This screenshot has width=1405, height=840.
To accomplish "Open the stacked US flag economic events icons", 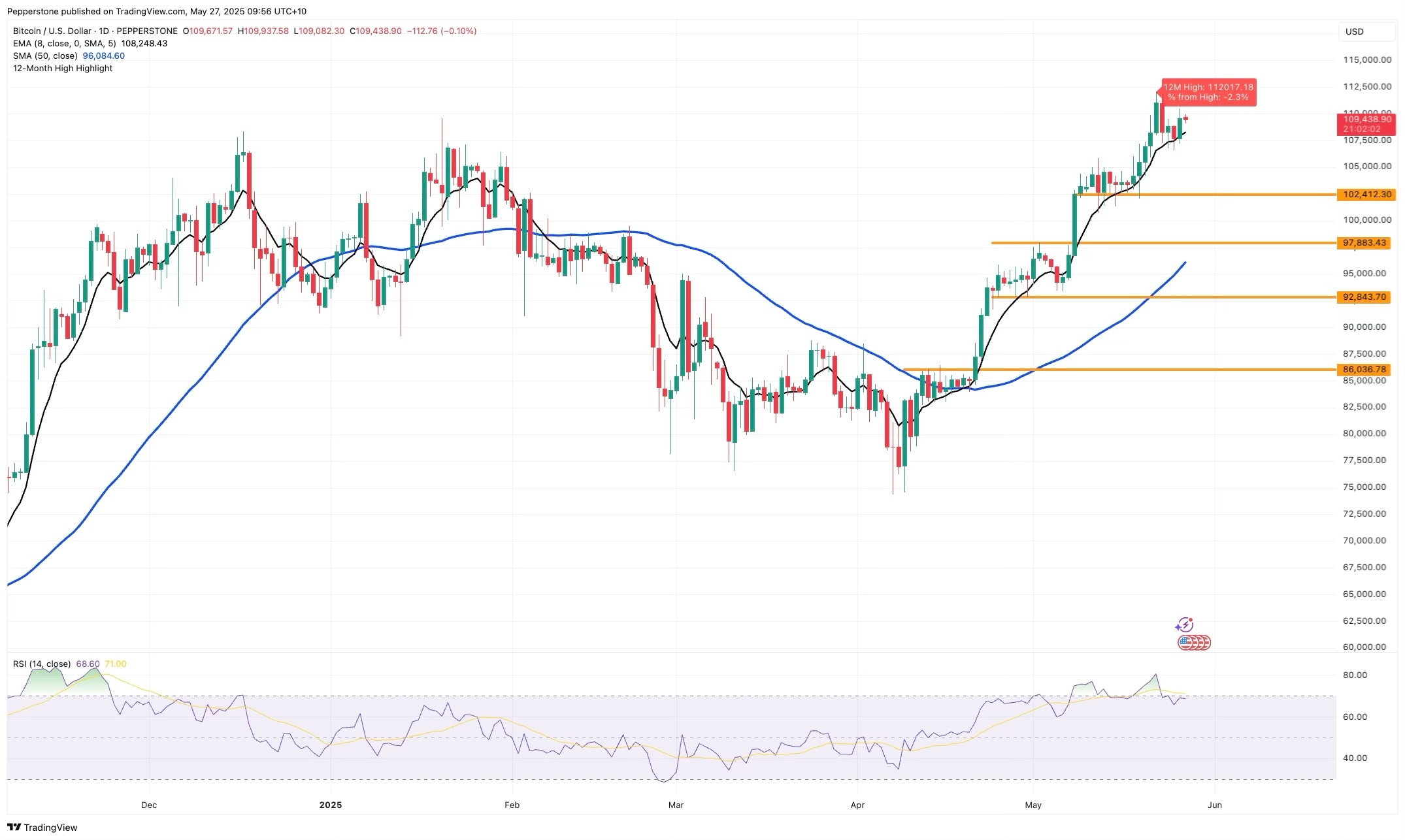I will point(1194,643).
